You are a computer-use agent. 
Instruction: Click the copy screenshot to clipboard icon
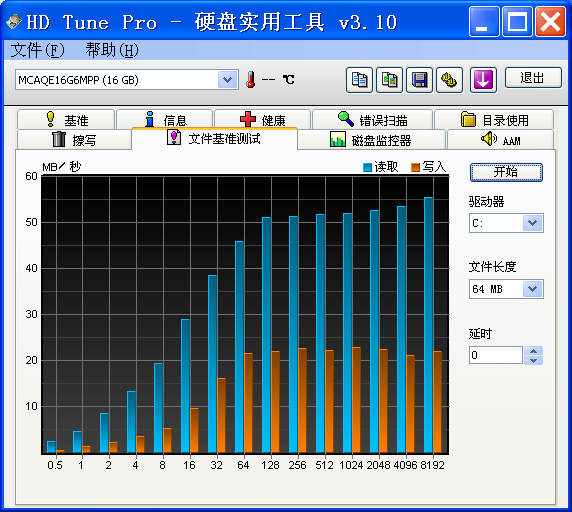point(389,80)
